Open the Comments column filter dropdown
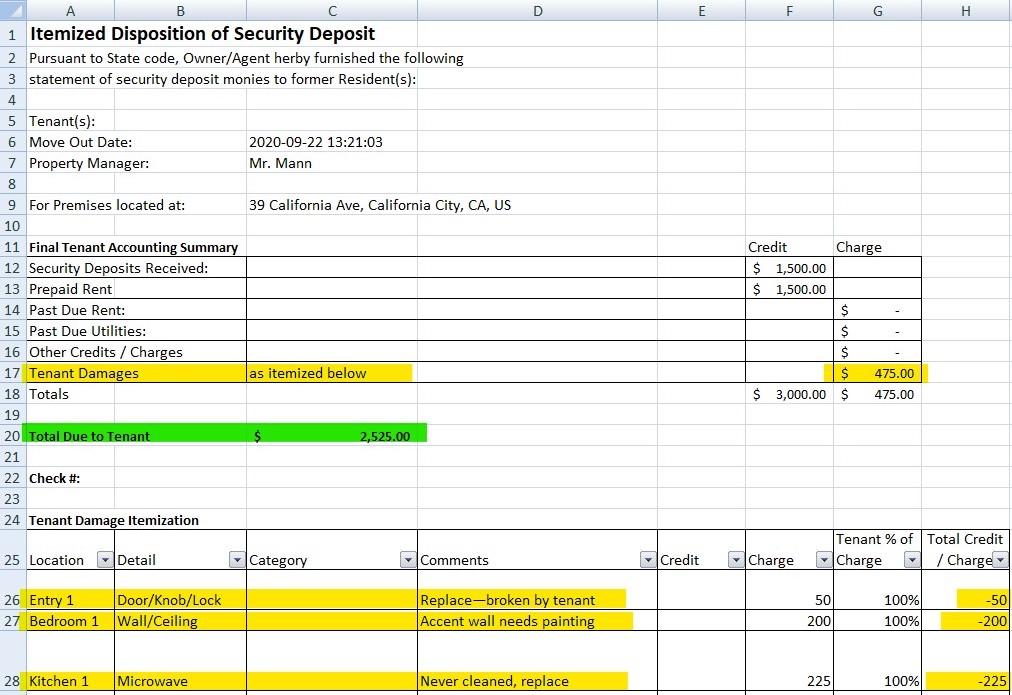Screen dimensions: 1012x695 pos(648,559)
